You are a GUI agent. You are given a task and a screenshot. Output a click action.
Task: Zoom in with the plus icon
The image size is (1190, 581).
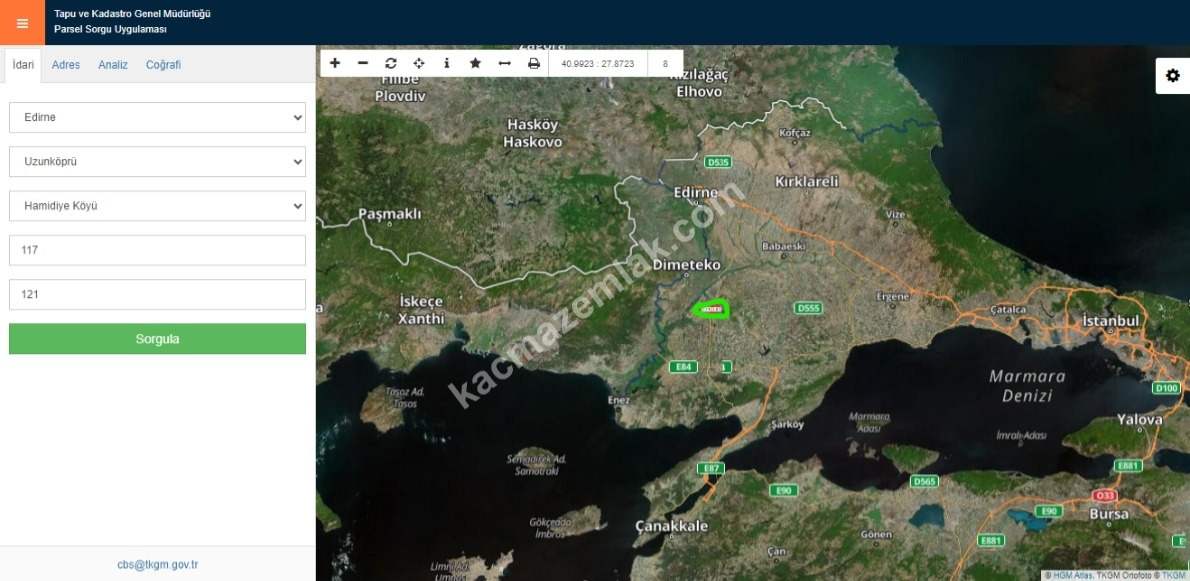335,63
